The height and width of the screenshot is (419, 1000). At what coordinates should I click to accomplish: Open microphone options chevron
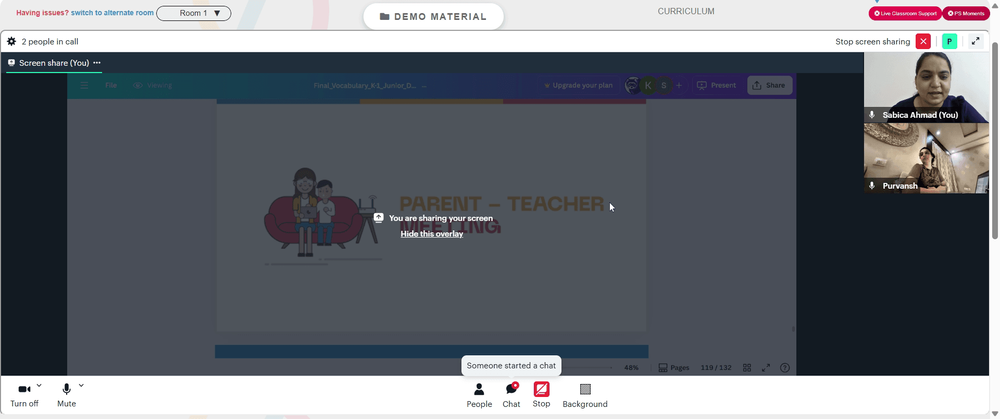[x=81, y=385]
